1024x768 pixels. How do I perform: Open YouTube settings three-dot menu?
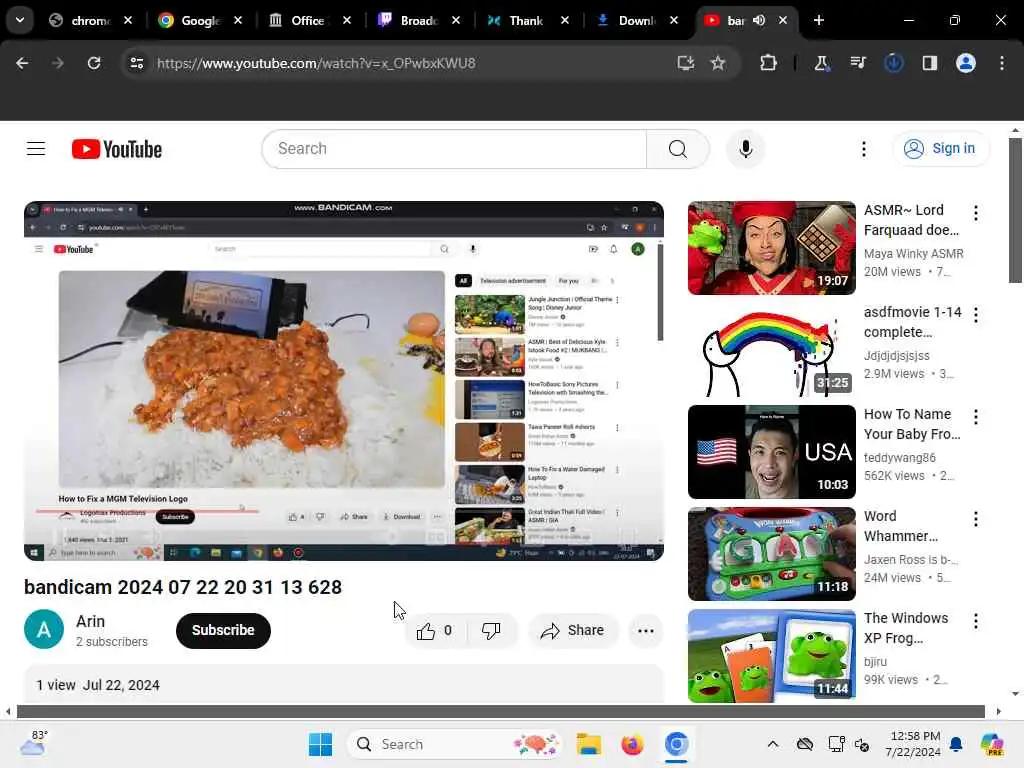click(863, 149)
